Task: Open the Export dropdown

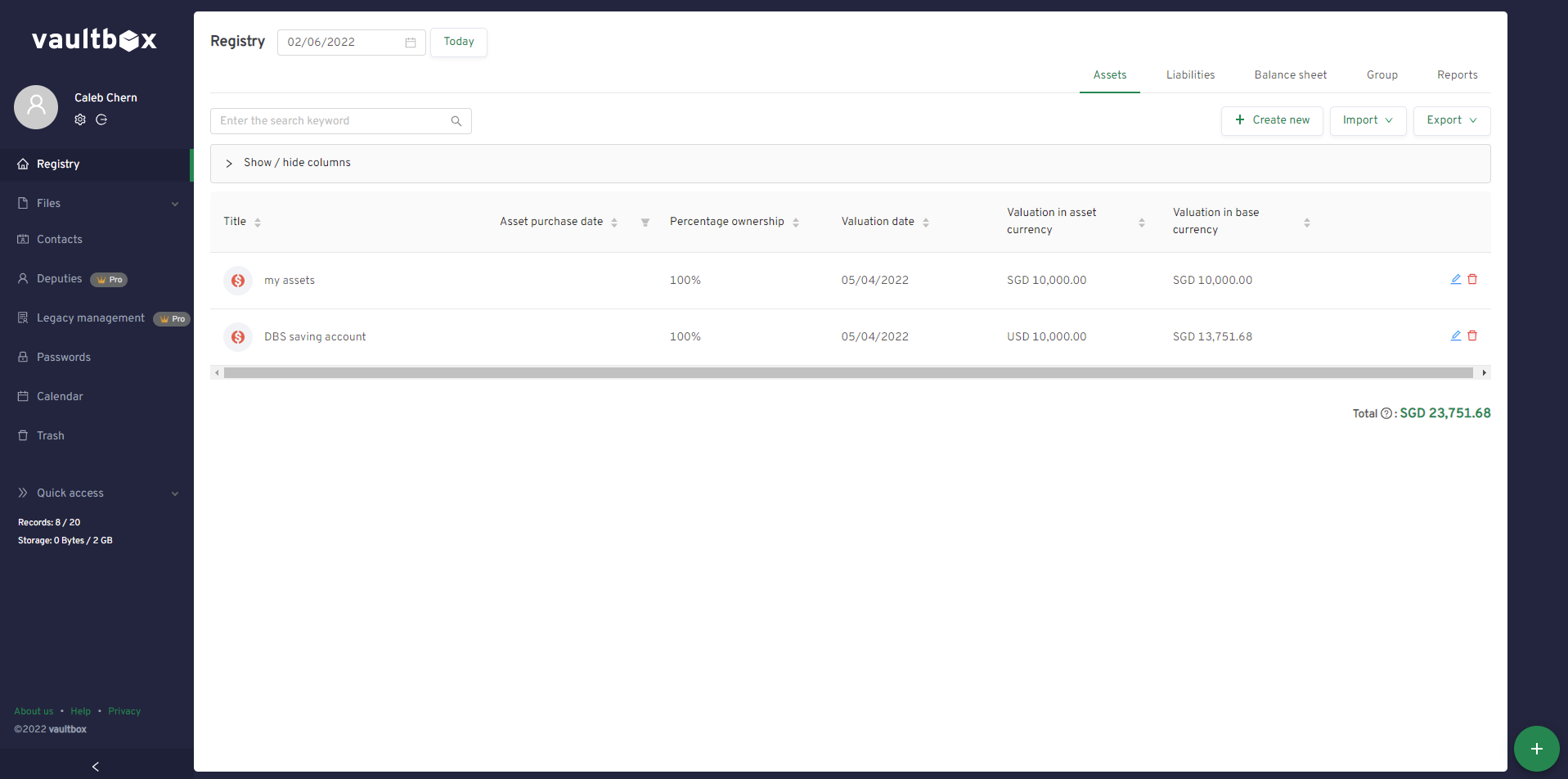Action: tap(1450, 120)
